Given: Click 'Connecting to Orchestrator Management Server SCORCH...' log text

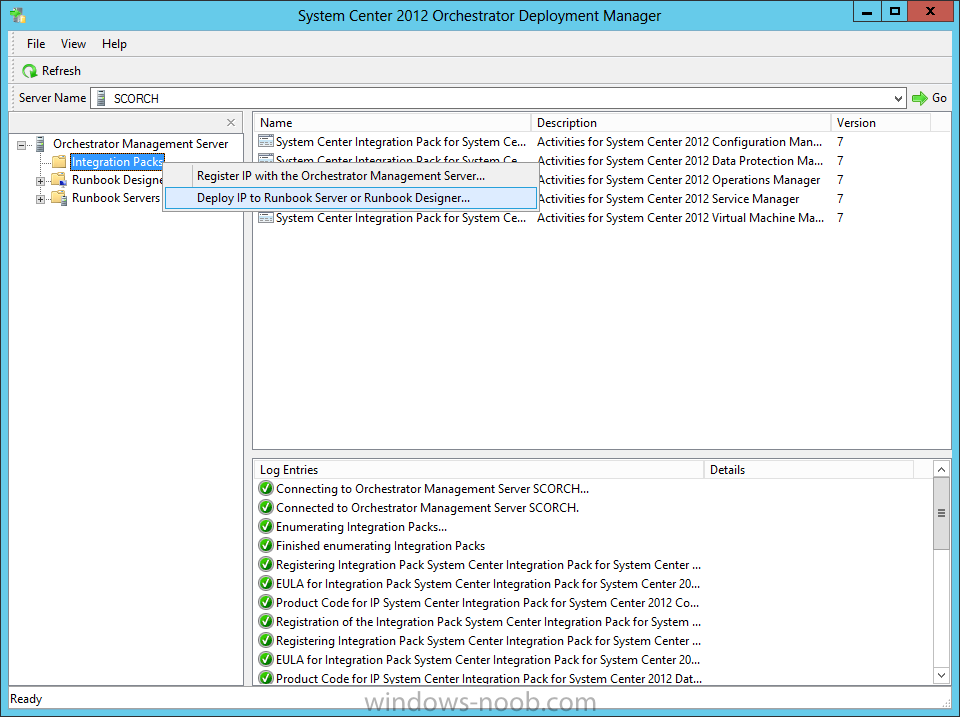Looking at the screenshot, I should (x=432, y=489).
